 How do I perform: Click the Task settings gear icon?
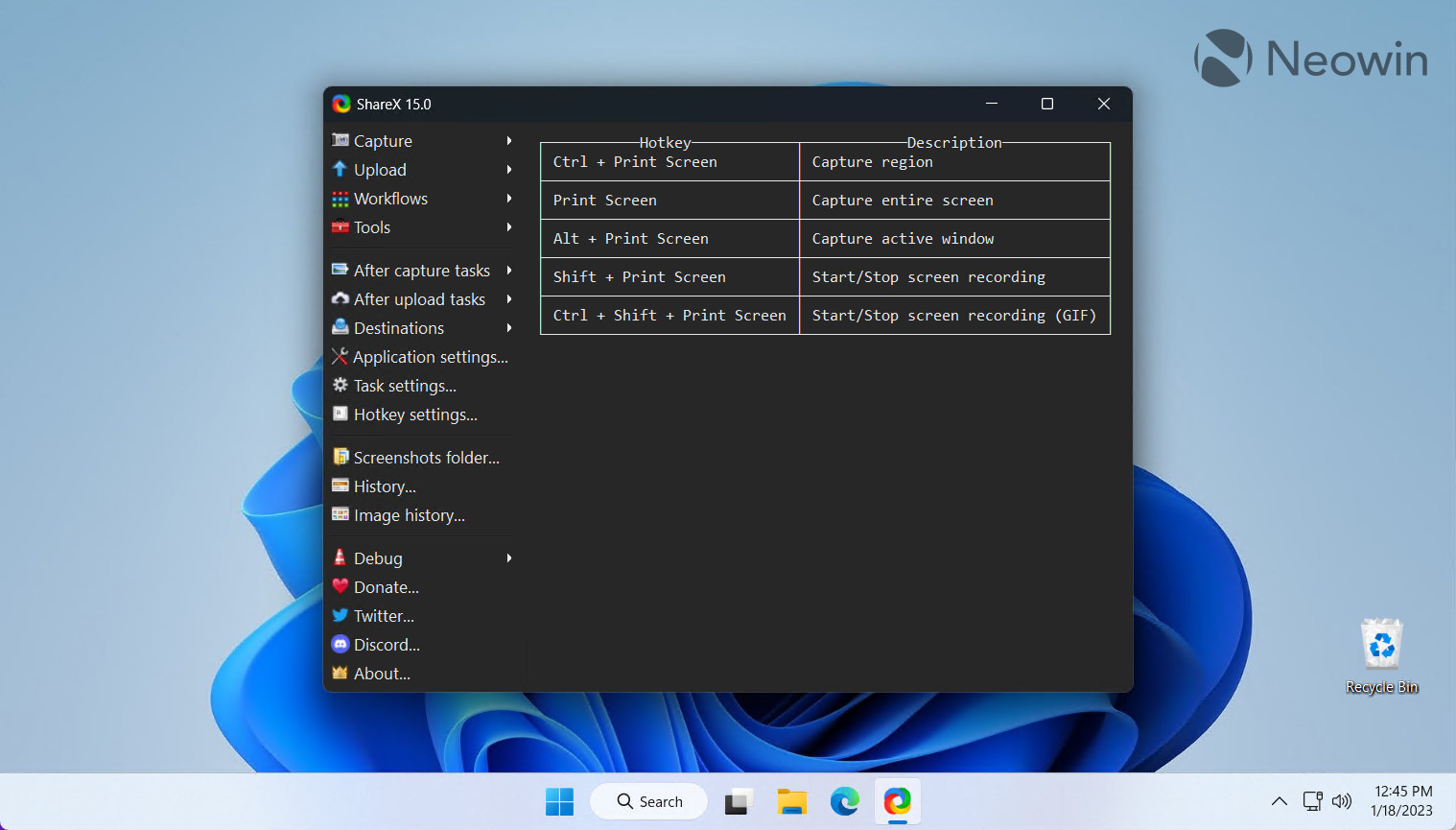coord(340,385)
